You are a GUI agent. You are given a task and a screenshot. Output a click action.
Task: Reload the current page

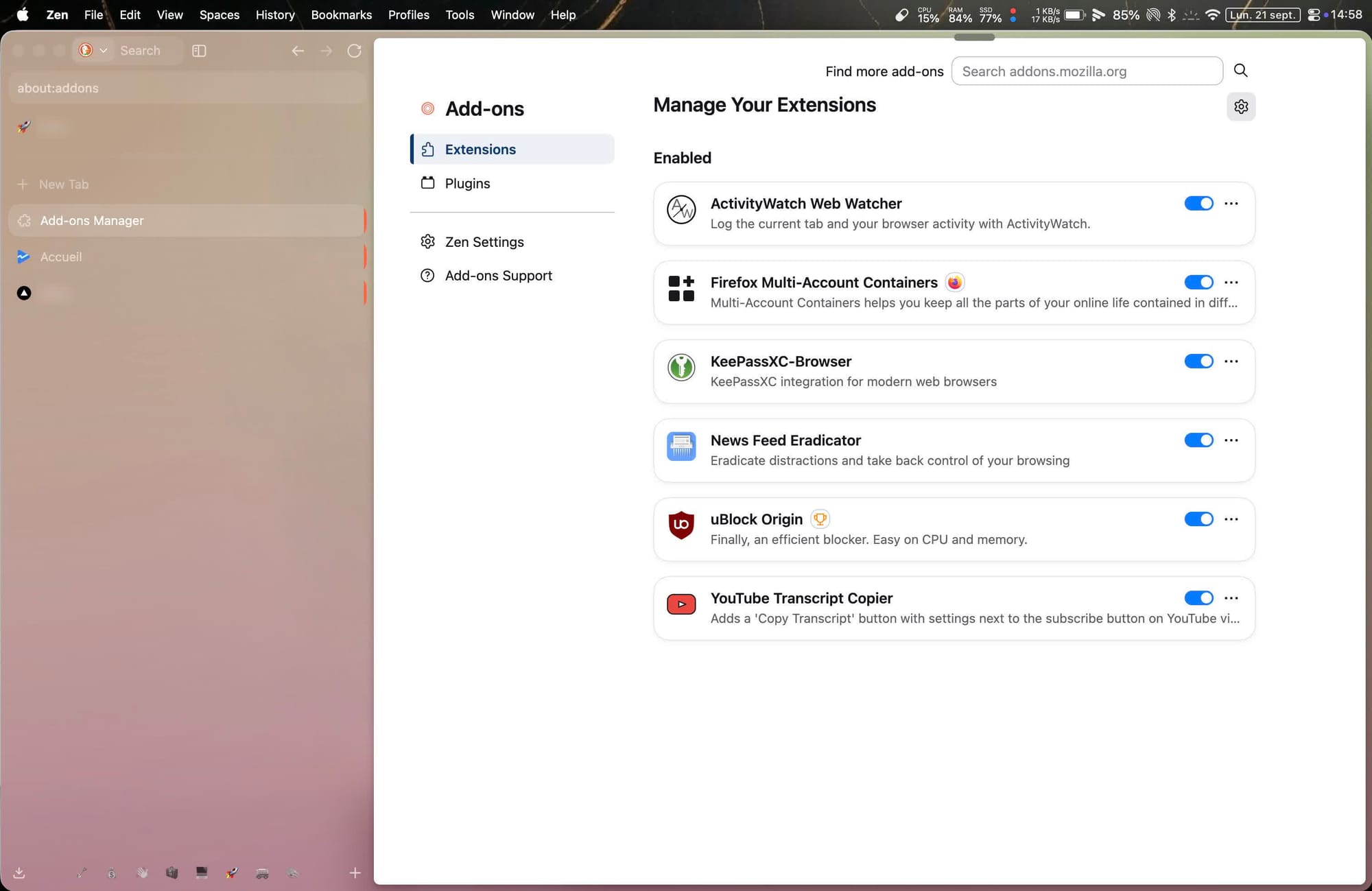(x=354, y=51)
